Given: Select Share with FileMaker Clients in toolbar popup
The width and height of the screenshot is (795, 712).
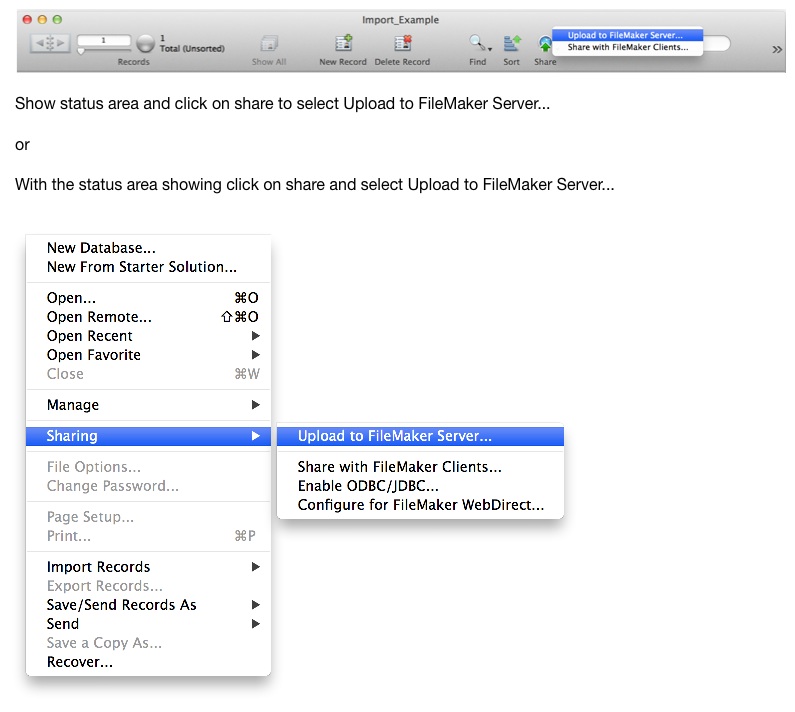Looking at the screenshot, I should (x=627, y=47).
